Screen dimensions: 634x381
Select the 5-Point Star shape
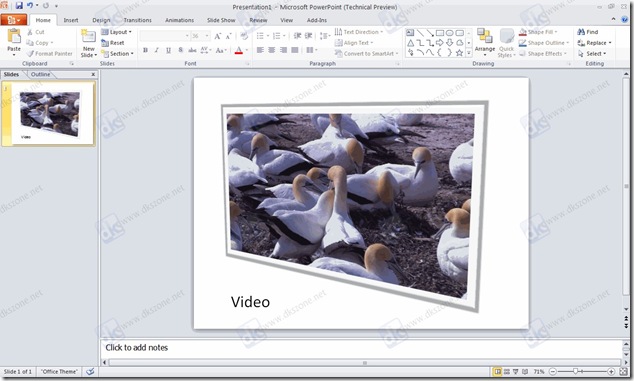point(459,53)
